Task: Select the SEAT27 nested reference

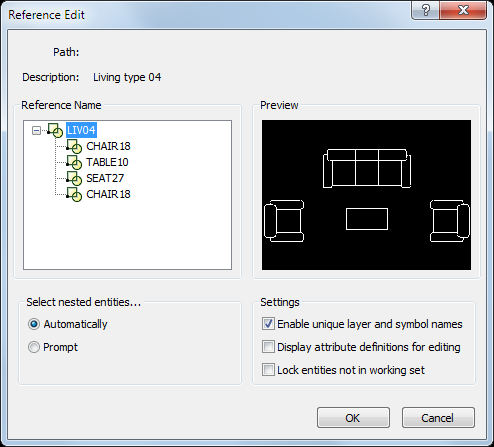Action: tap(105, 178)
